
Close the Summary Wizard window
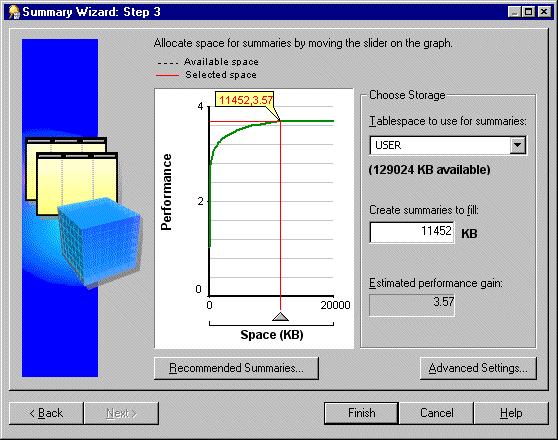click(x=544, y=12)
